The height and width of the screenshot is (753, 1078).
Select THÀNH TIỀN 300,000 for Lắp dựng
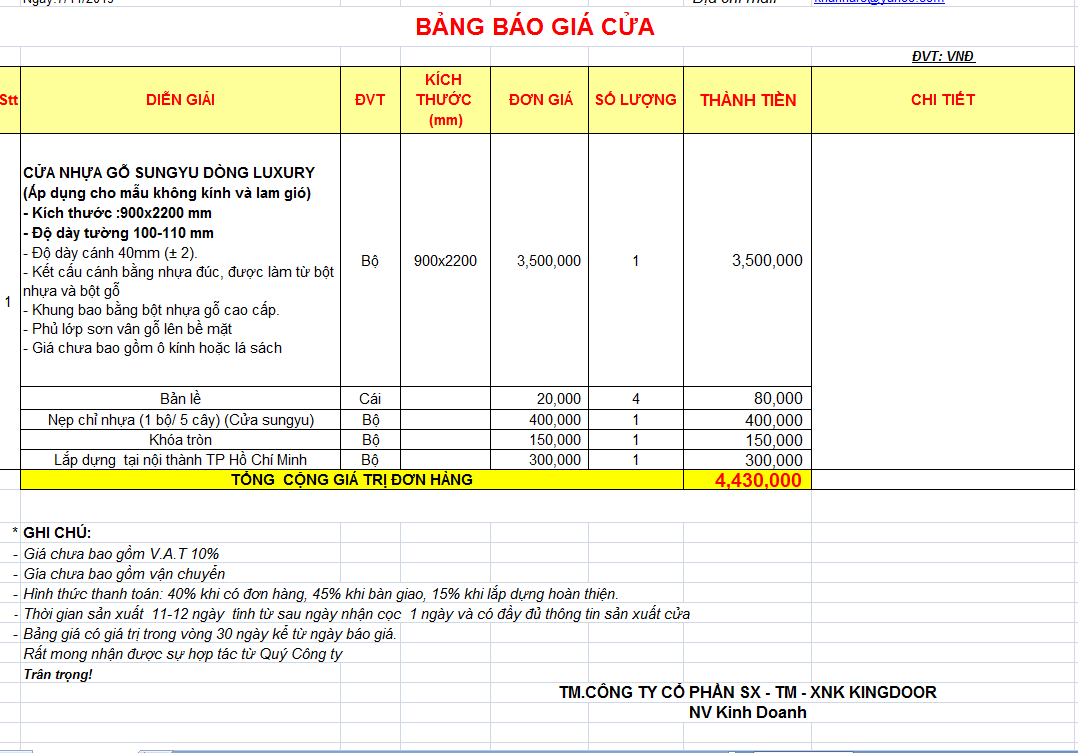pyautogui.click(x=748, y=459)
